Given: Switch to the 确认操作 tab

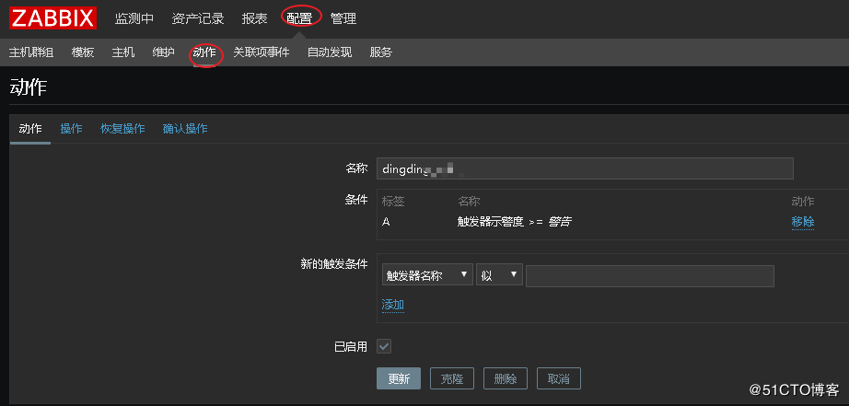Looking at the screenshot, I should 185,129.
